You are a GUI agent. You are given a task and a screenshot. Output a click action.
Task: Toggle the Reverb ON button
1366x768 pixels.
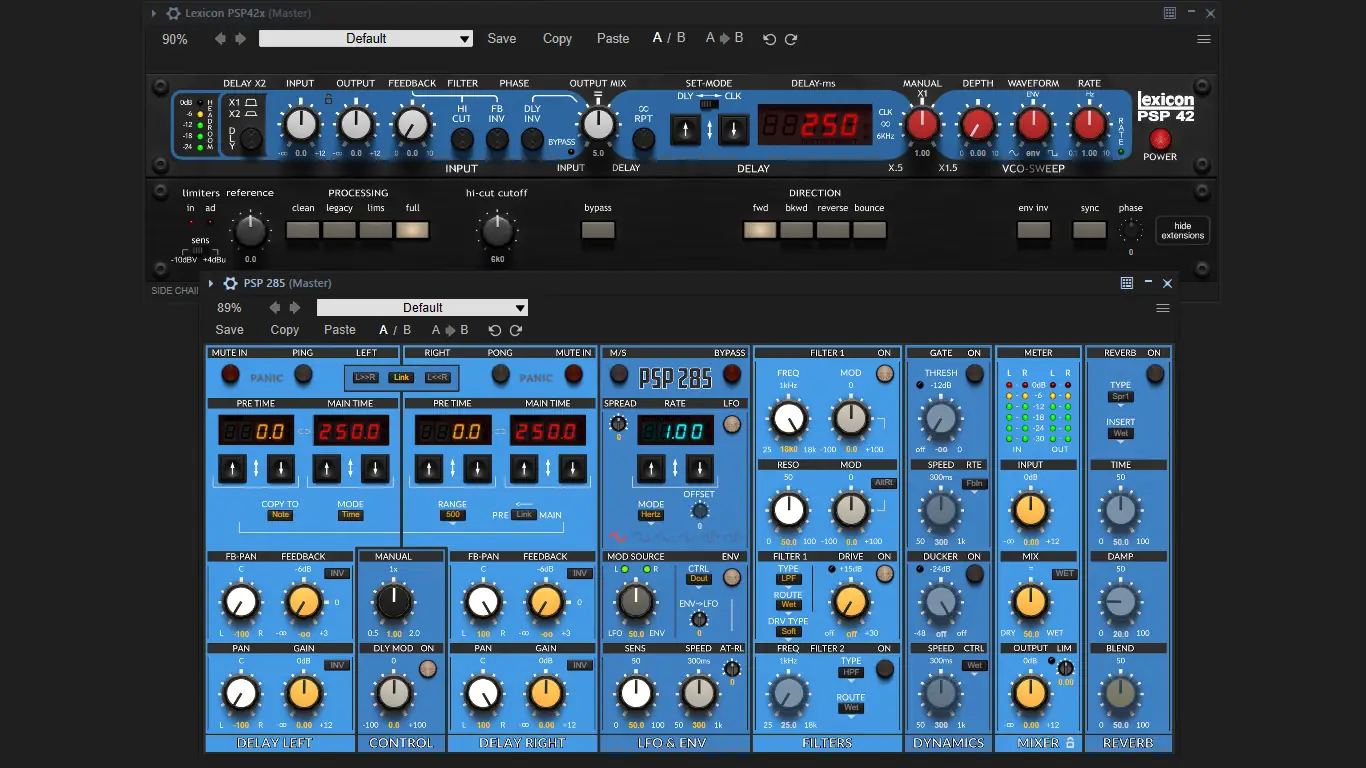point(1155,374)
